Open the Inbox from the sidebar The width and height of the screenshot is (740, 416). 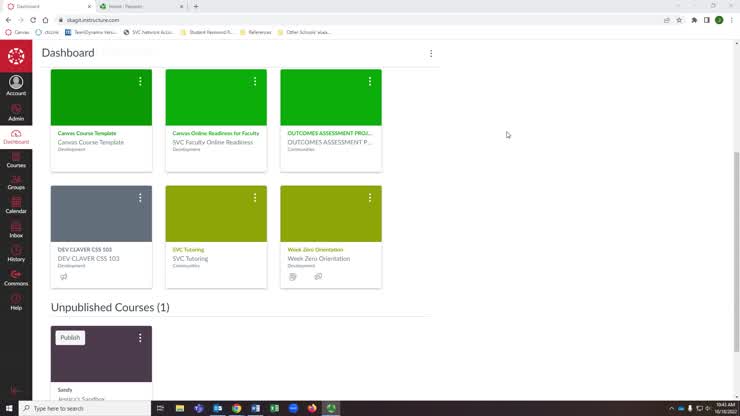coord(16,230)
